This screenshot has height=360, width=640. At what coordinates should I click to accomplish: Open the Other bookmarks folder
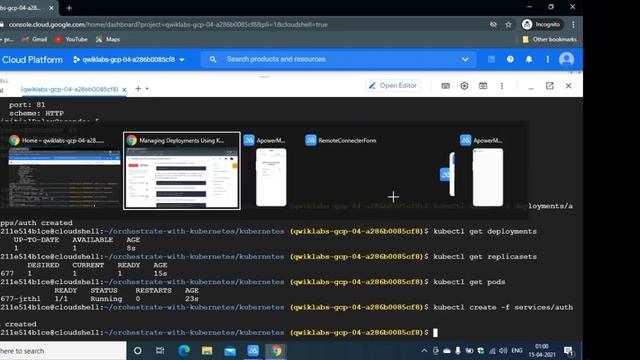pos(549,39)
